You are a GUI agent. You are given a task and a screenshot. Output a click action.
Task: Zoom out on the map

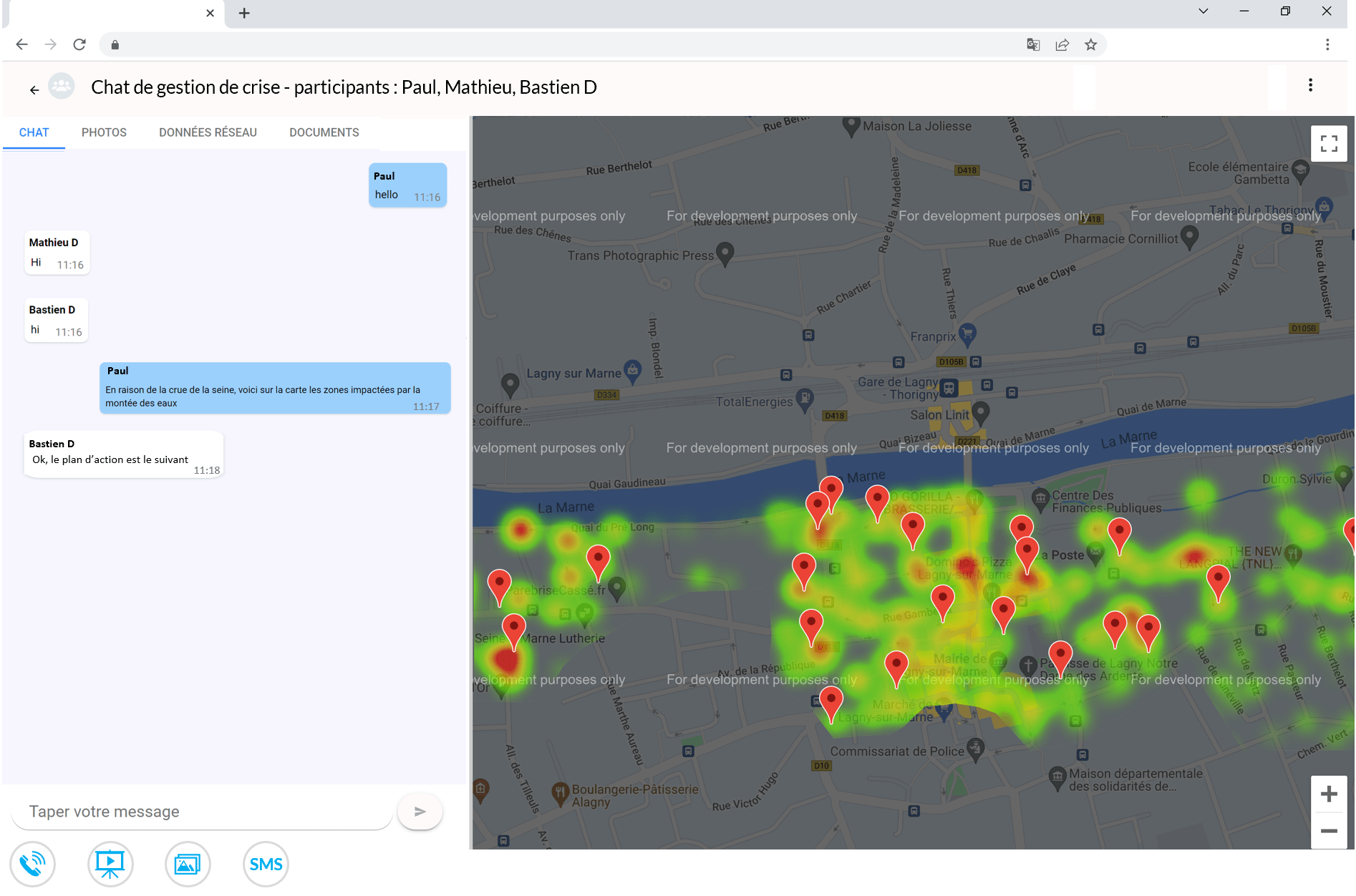[1328, 831]
